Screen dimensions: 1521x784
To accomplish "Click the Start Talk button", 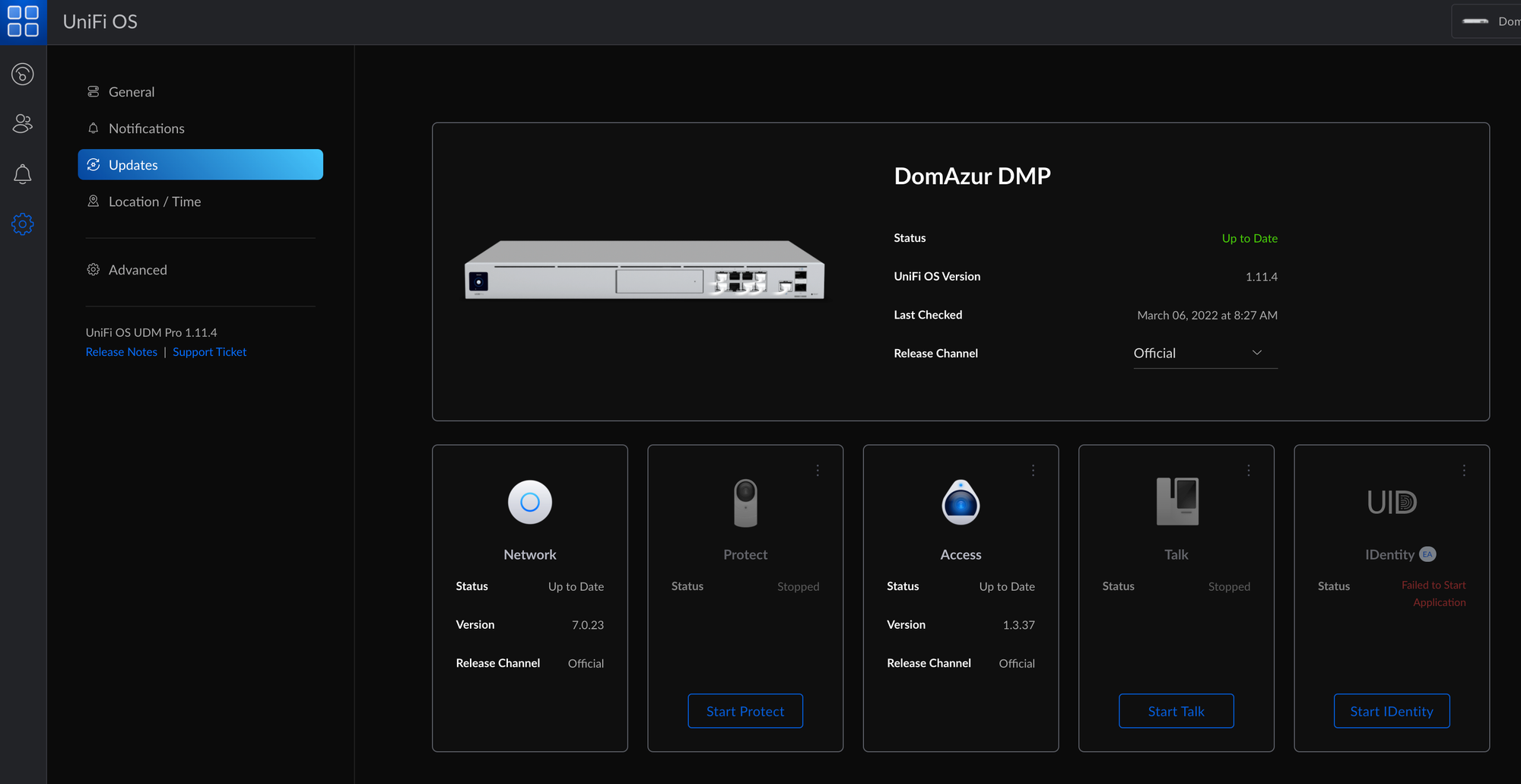I will coord(1176,711).
